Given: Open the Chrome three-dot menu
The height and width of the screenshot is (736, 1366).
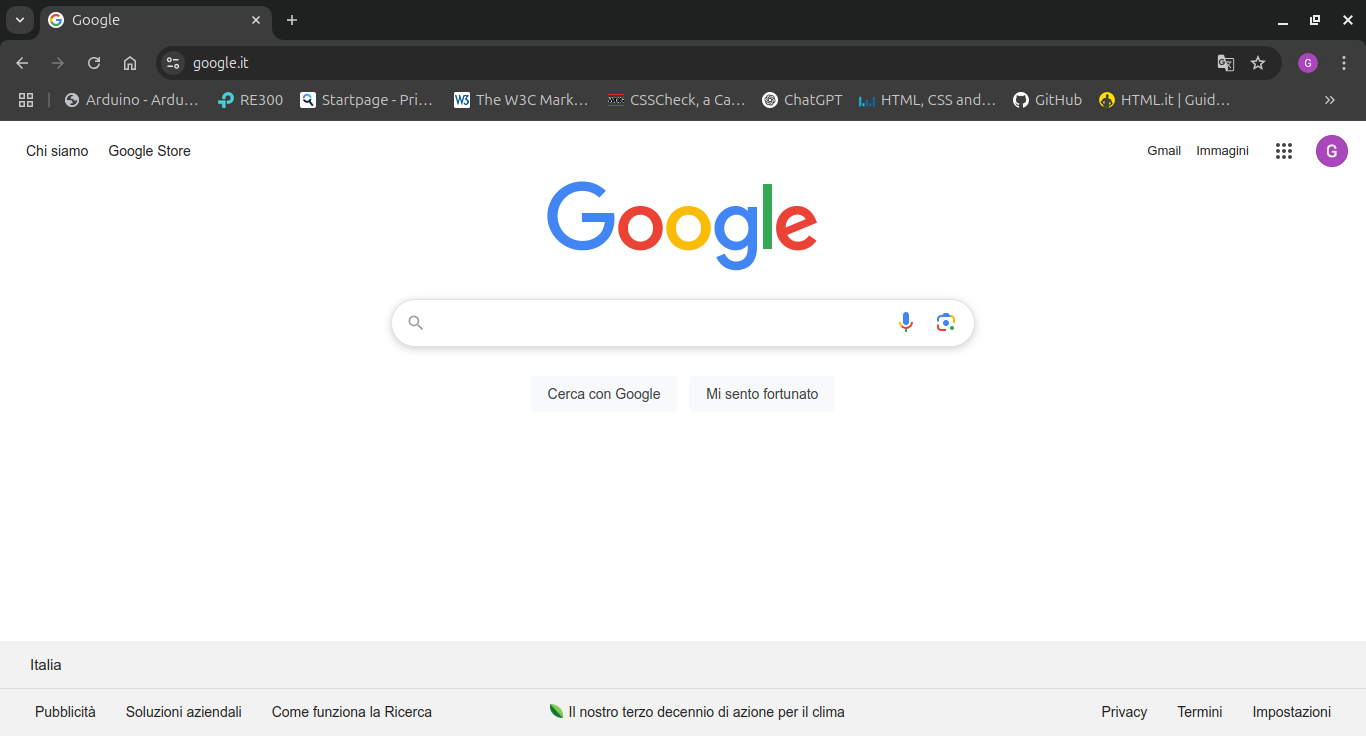Looking at the screenshot, I should [x=1344, y=63].
